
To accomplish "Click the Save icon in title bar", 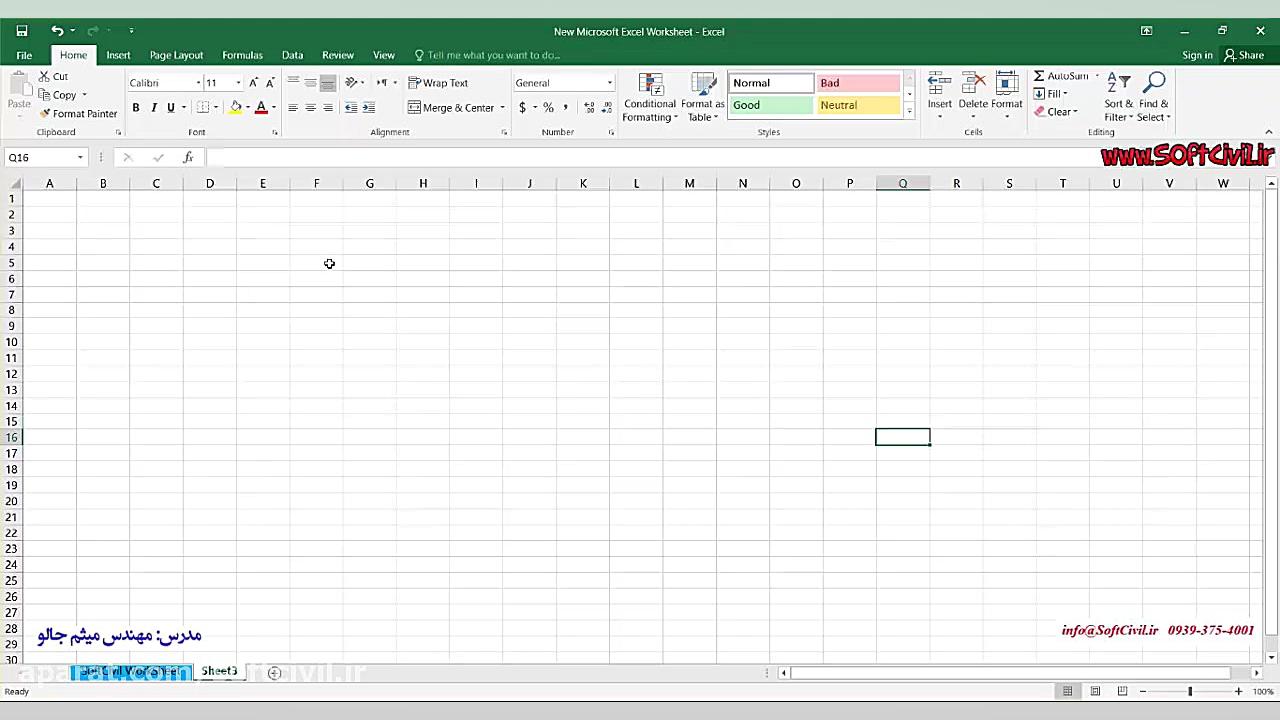I will [22, 31].
